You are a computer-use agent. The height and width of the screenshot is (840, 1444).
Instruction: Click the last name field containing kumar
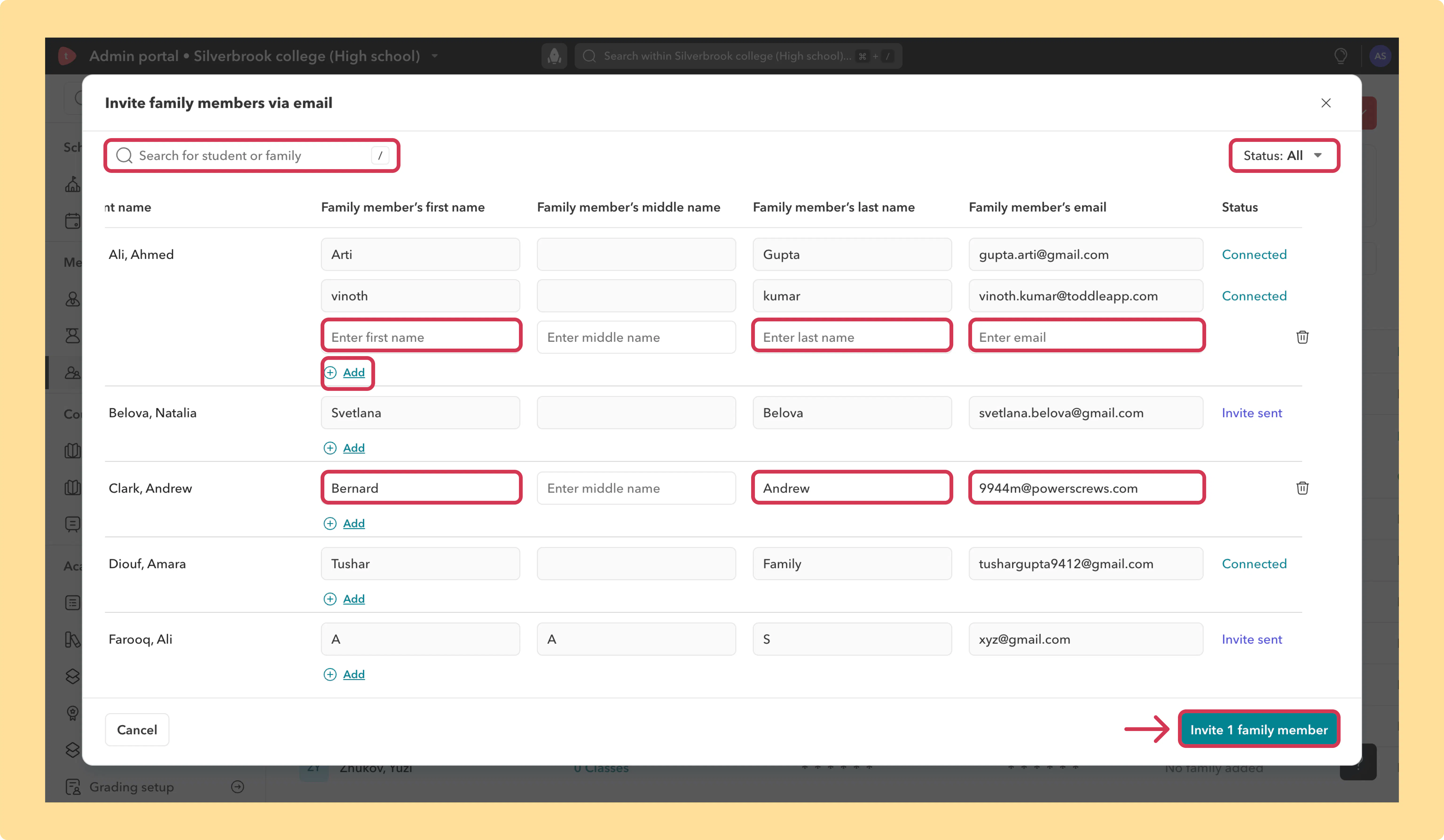[x=852, y=296]
